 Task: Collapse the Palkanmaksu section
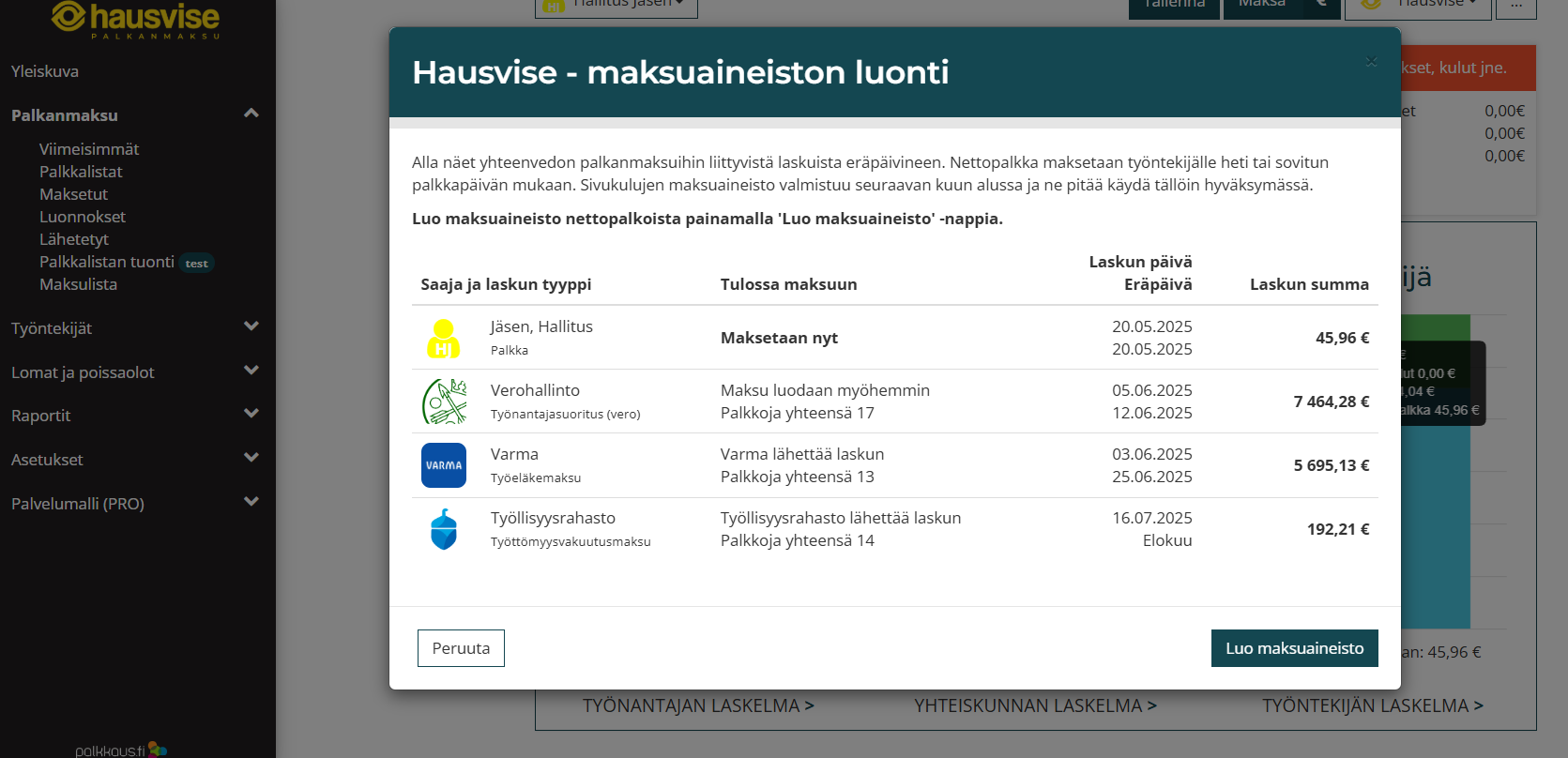(251, 114)
